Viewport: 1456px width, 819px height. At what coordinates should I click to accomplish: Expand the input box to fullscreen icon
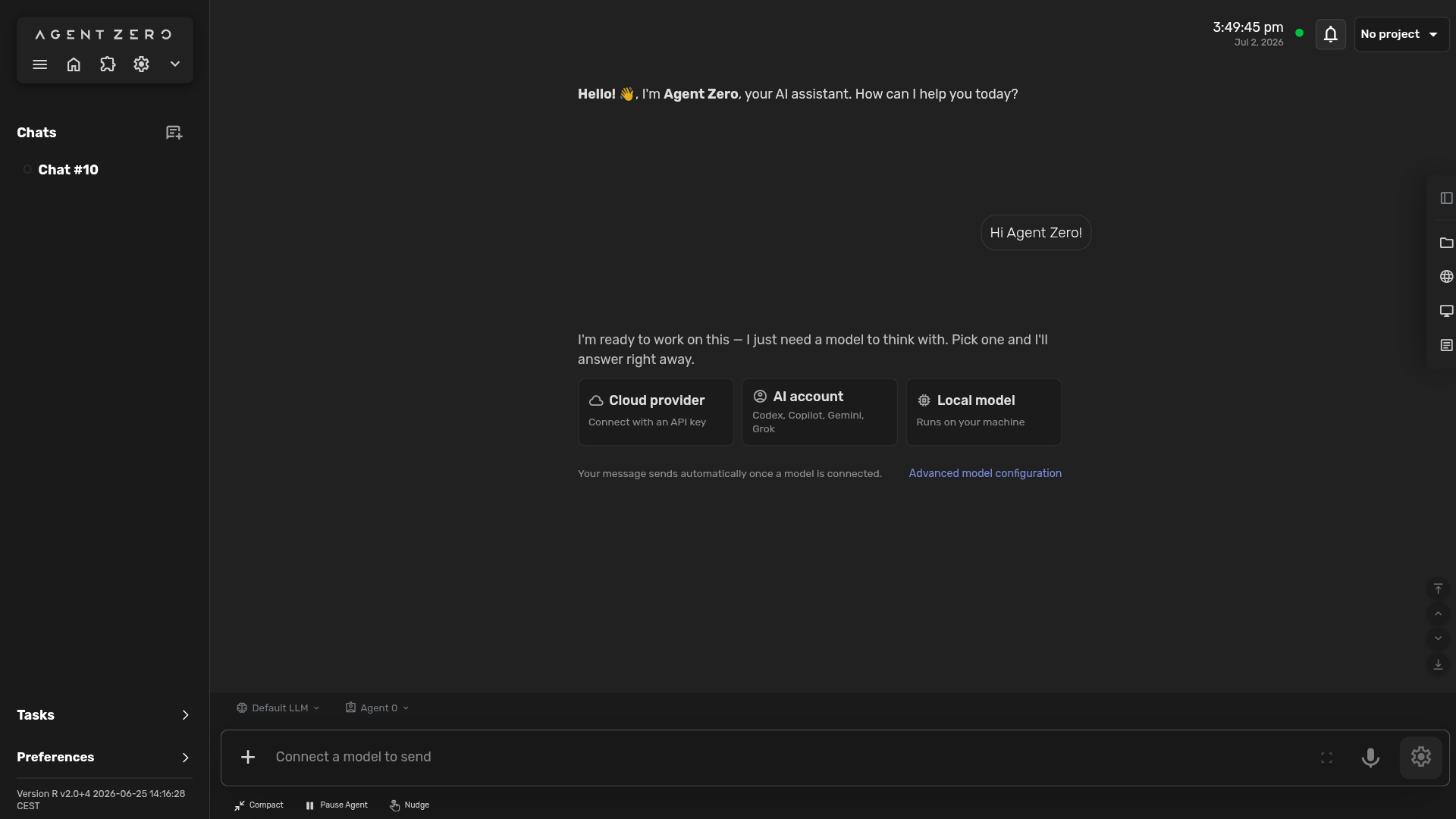pos(1326,758)
